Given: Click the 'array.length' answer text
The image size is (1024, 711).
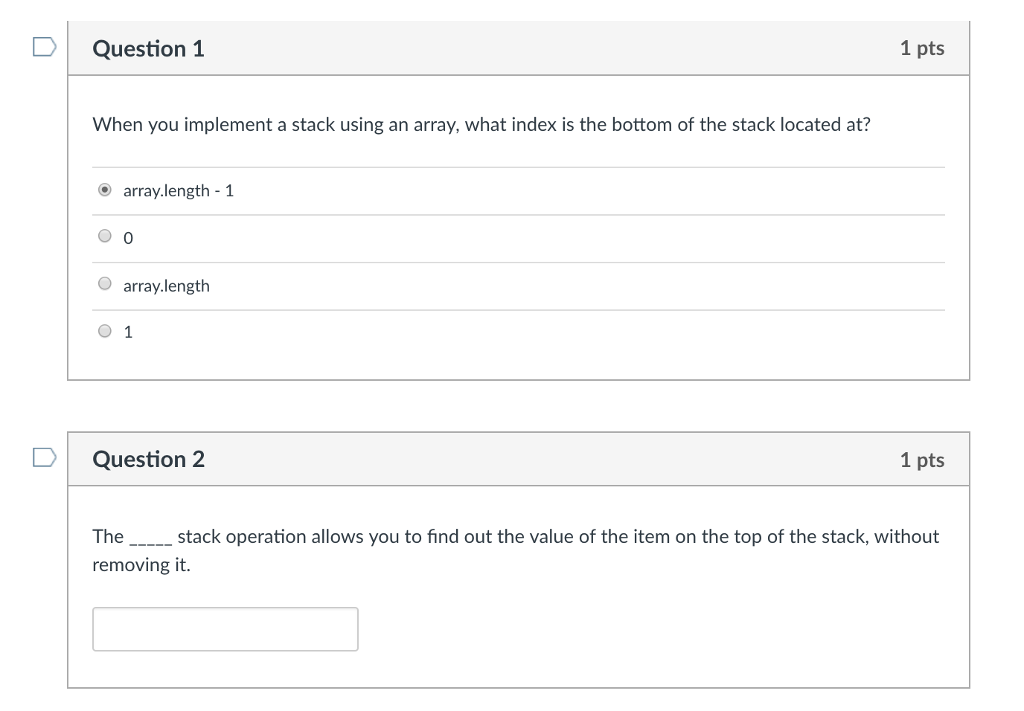Looking at the screenshot, I should [165, 285].
